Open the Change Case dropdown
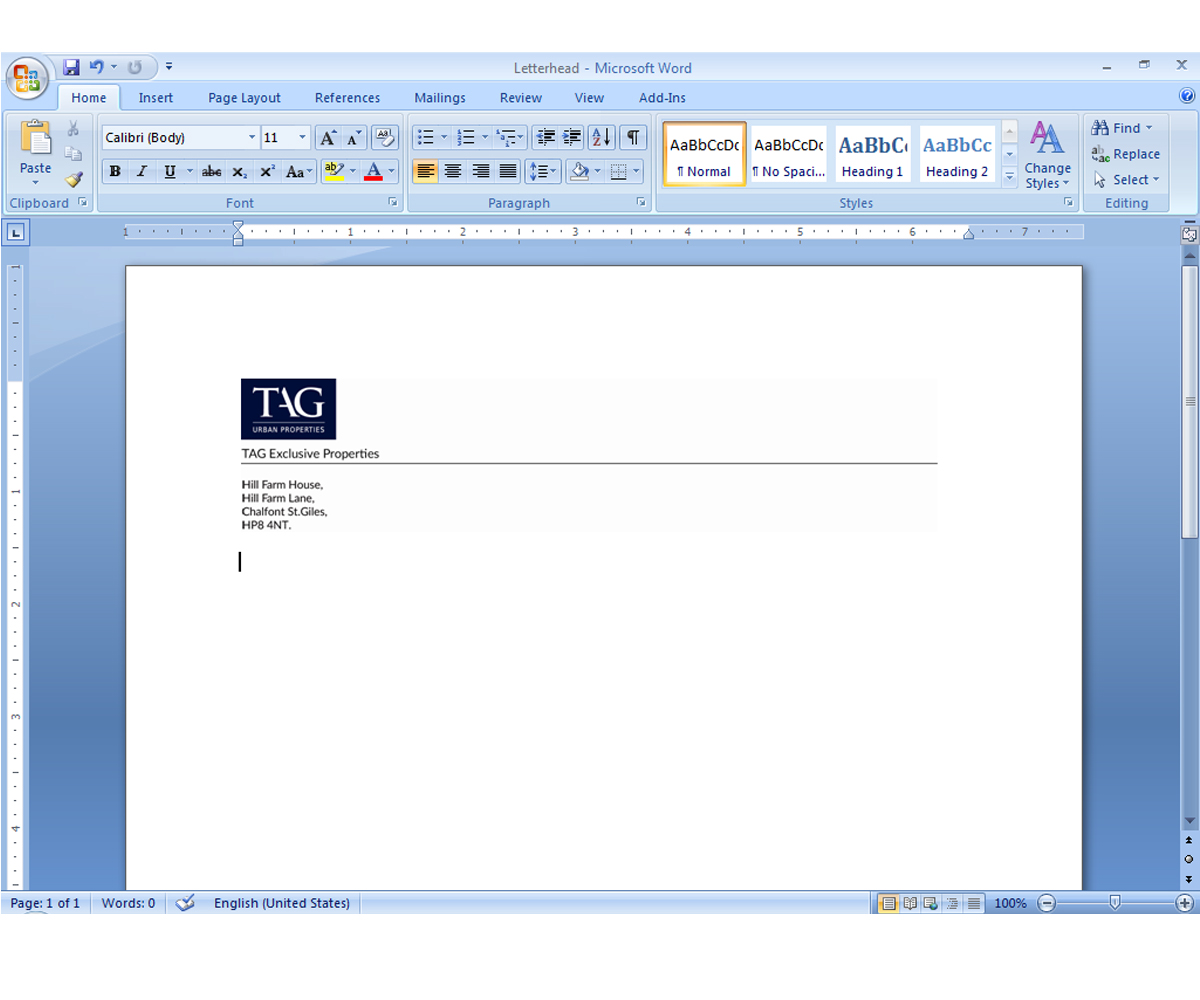 (298, 172)
